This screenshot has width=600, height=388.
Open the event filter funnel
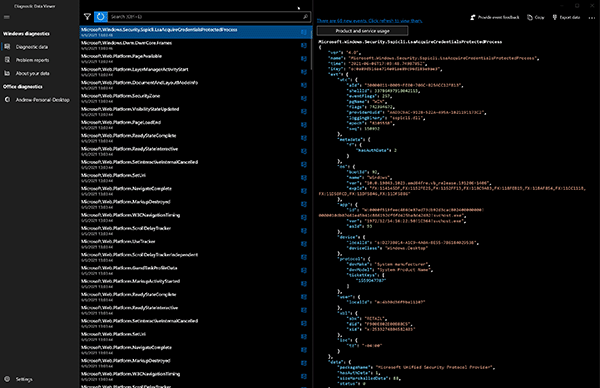pyautogui.click(x=87, y=16)
